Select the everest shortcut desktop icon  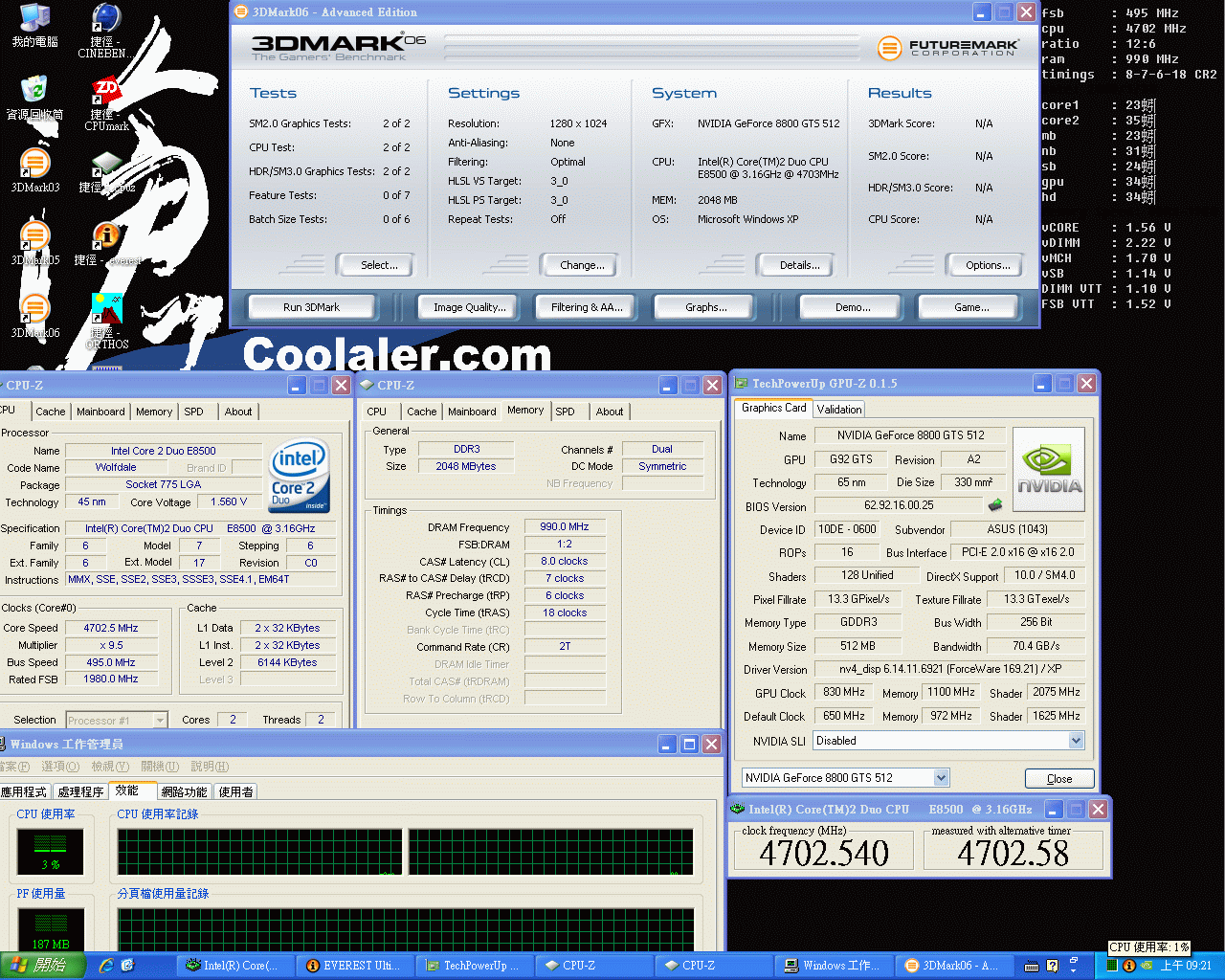point(106,243)
